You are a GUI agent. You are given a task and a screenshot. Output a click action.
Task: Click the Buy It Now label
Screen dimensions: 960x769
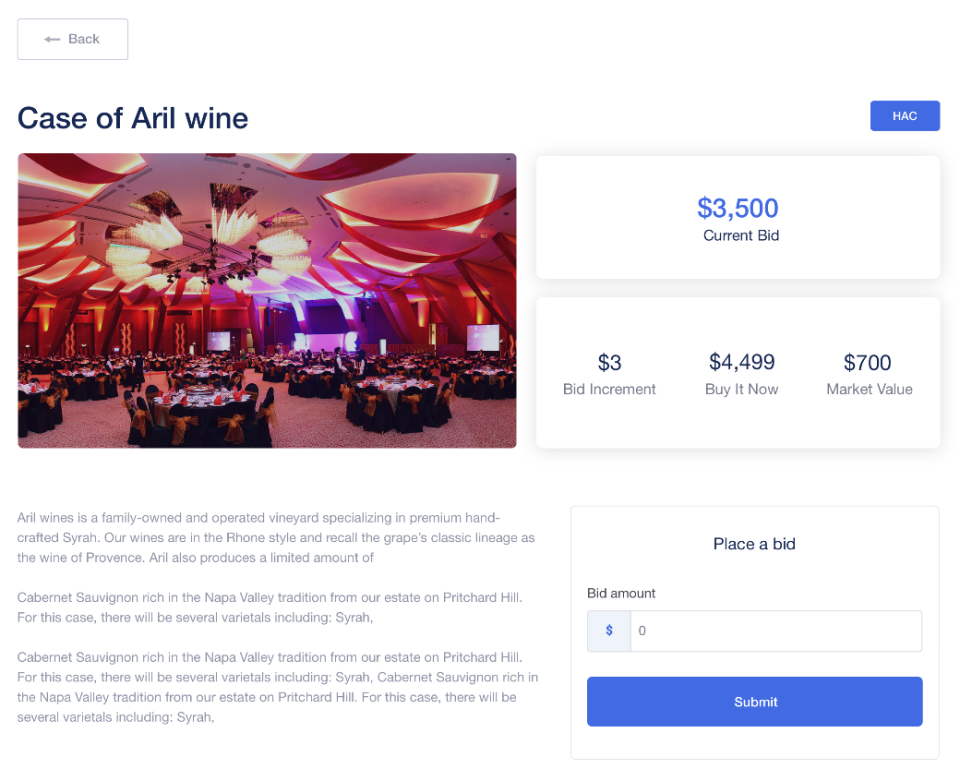(x=742, y=389)
